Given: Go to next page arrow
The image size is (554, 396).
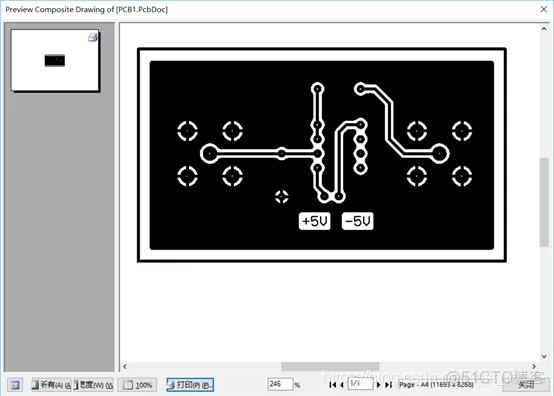Looking at the screenshot, I should [x=378, y=385].
